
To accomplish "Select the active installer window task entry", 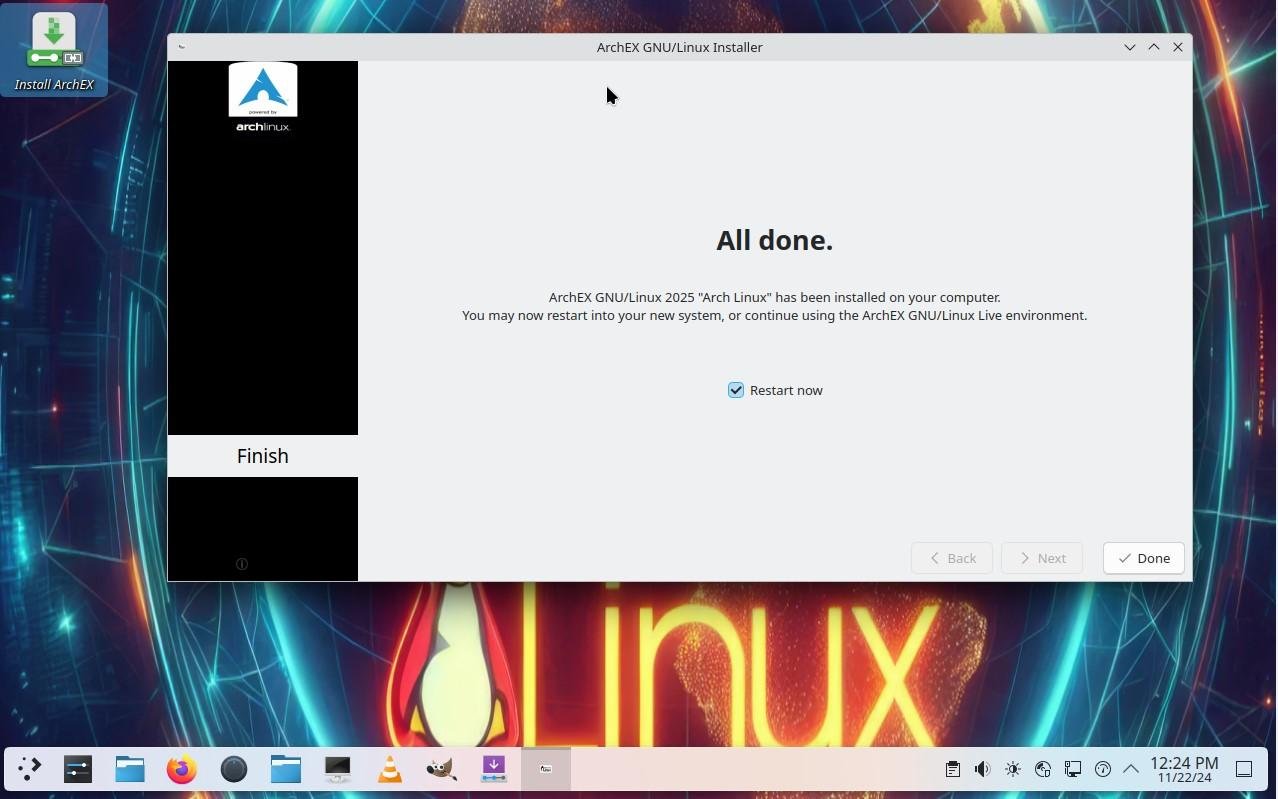I will pos(545,769).
